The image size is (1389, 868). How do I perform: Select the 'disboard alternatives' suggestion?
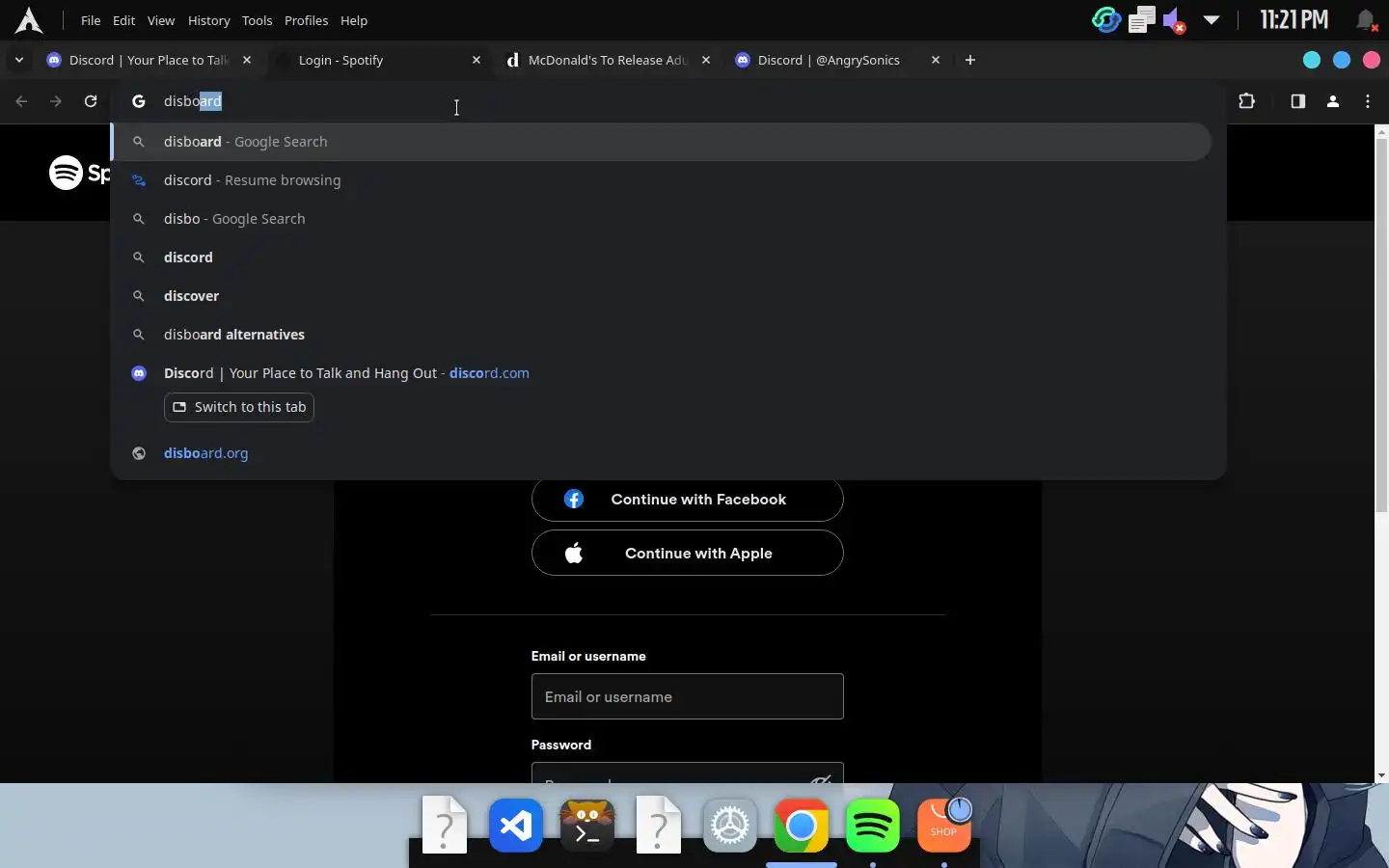tap(662, 335)
